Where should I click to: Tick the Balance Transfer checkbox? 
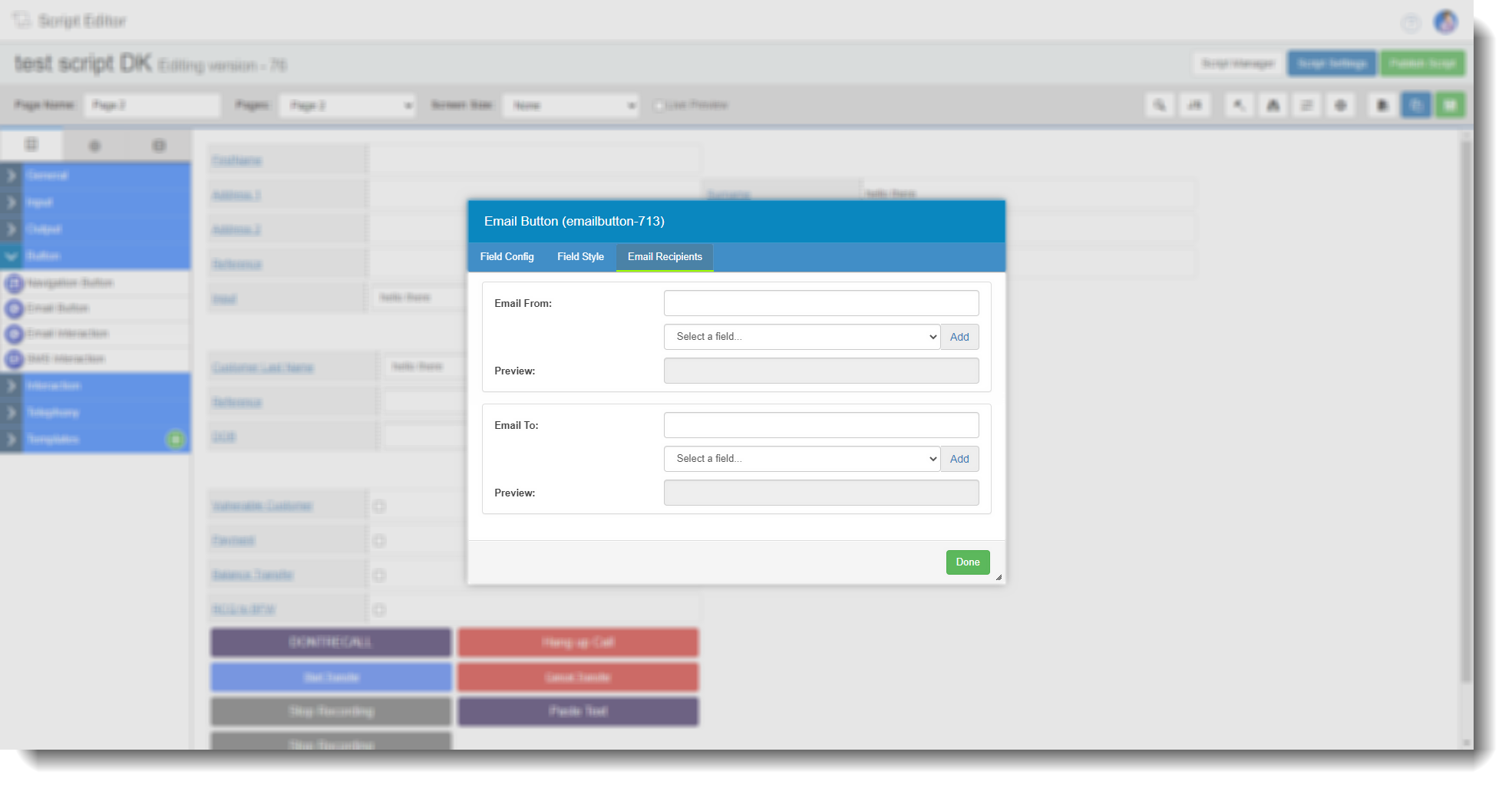click(379, 575)
